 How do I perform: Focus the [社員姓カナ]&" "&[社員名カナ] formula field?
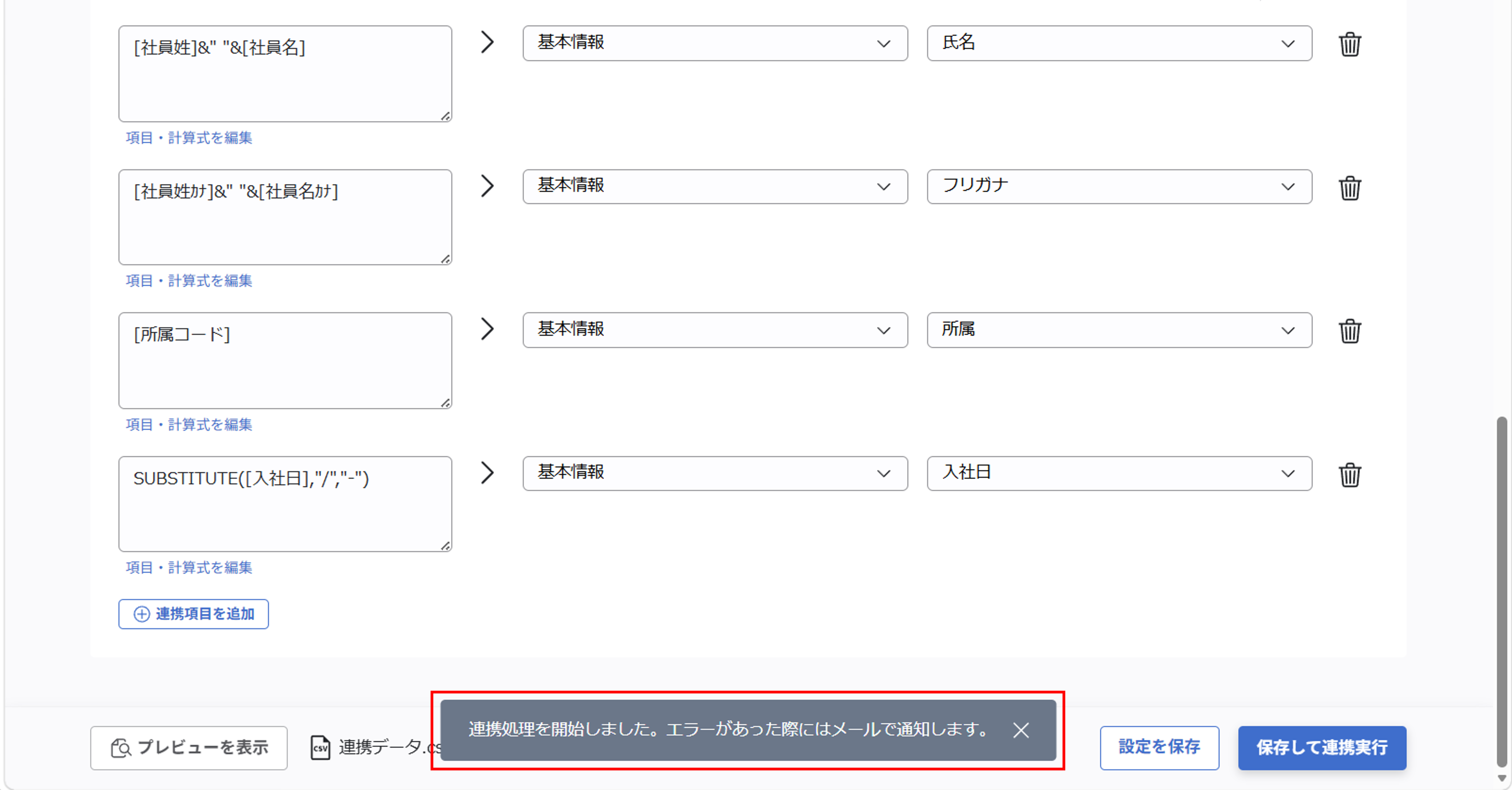[x=285, y=217]
